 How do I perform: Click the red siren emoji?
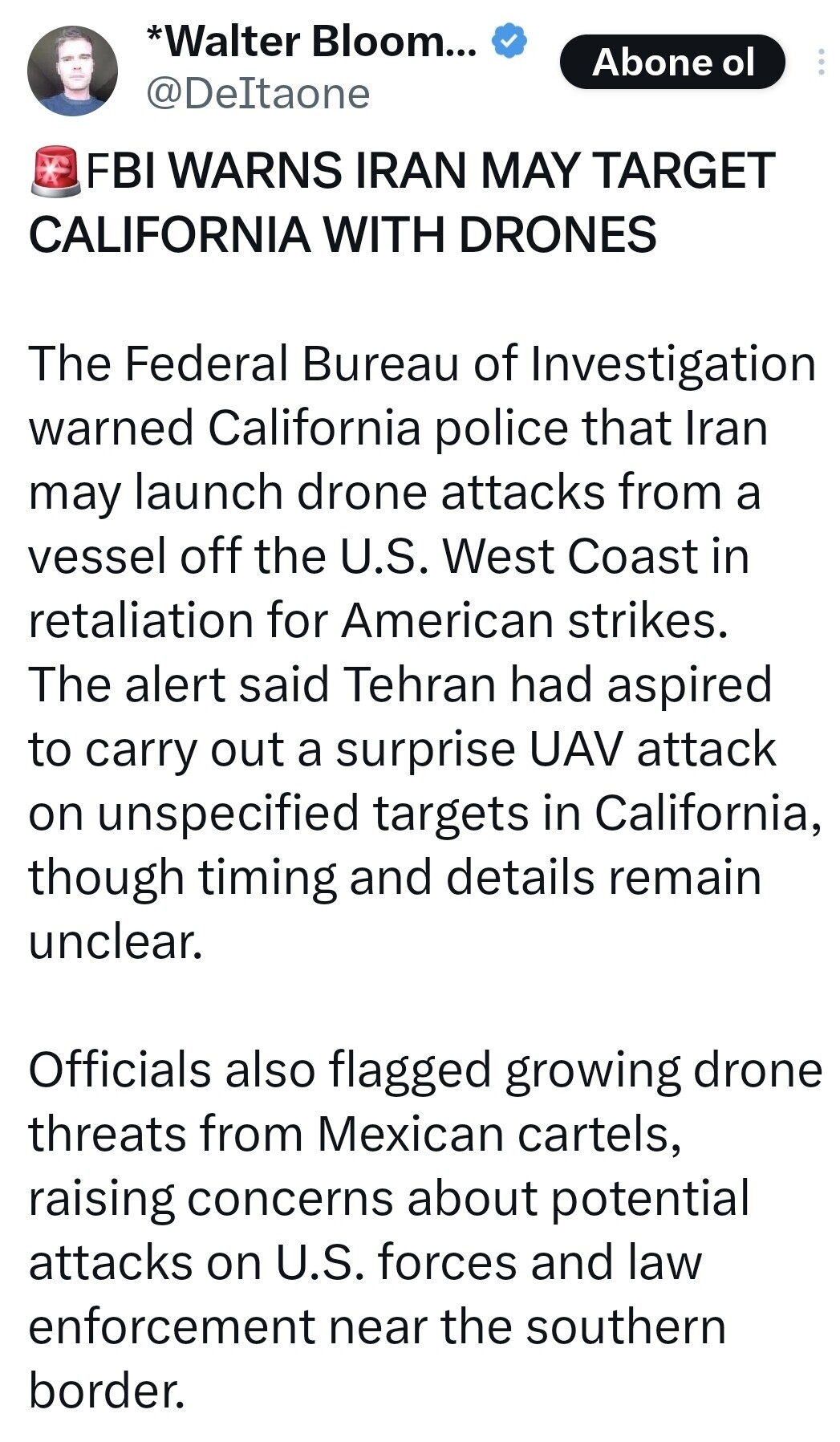[55, 171]
